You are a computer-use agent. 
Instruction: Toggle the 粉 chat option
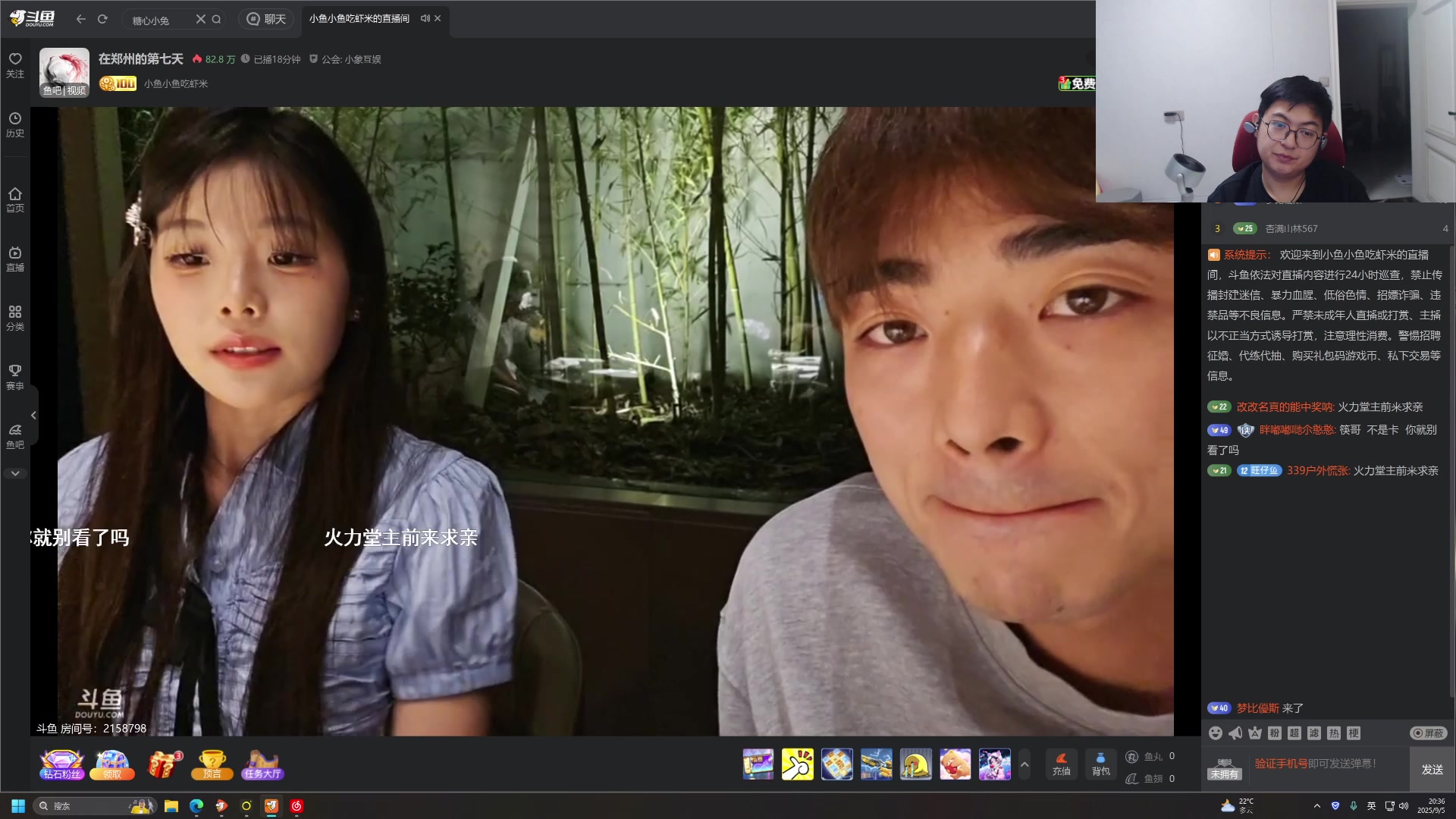pyautogui.click(x=1275, y=733)
